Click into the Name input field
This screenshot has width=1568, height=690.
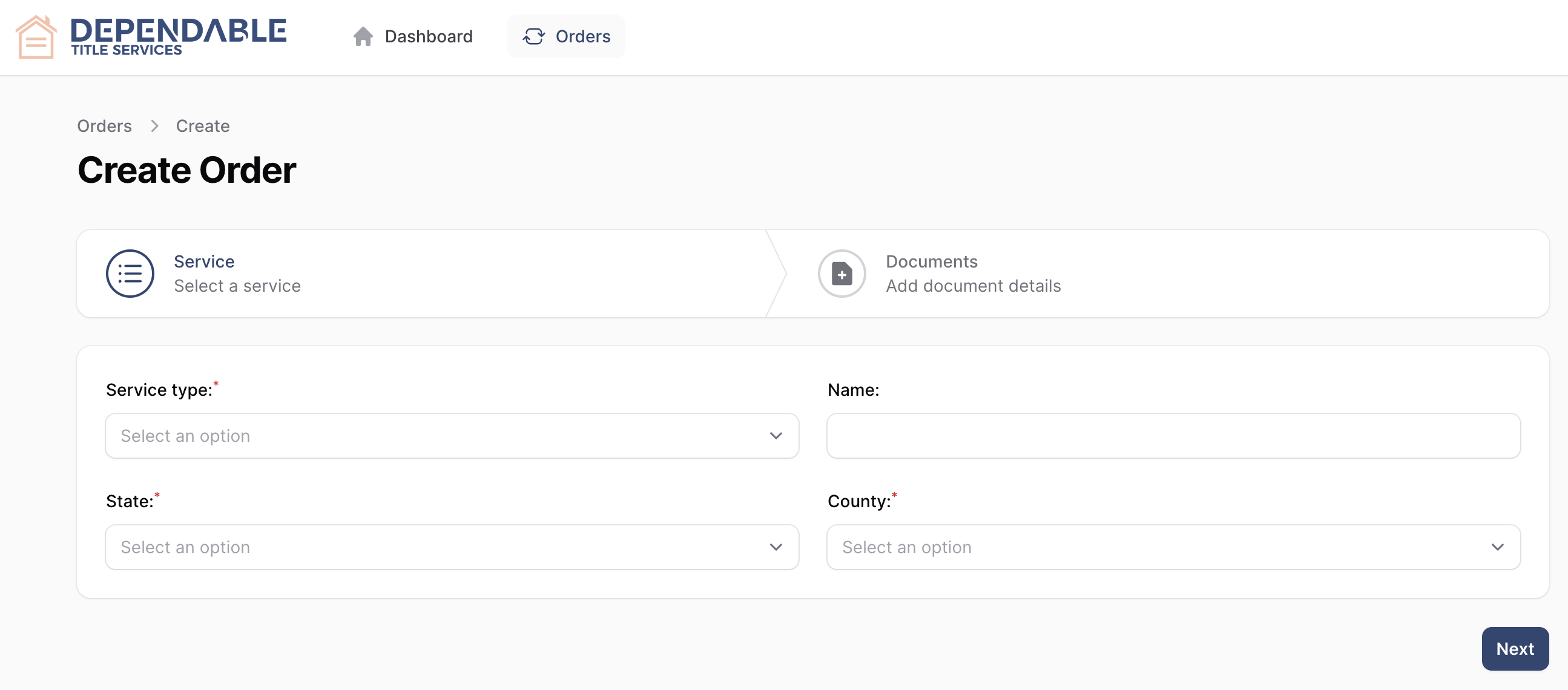point(1172,436)
